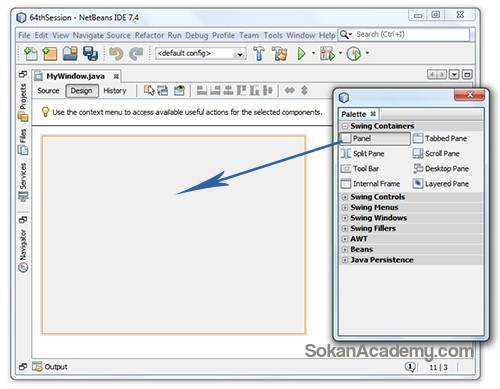Open the Navigate menu

coord(88,35)
